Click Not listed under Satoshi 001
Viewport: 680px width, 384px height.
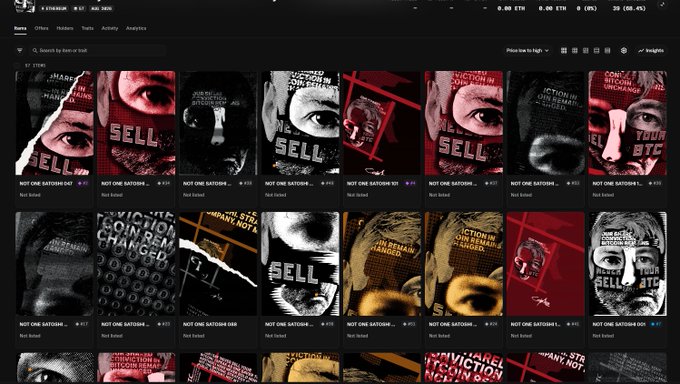(x=603, y=335)
